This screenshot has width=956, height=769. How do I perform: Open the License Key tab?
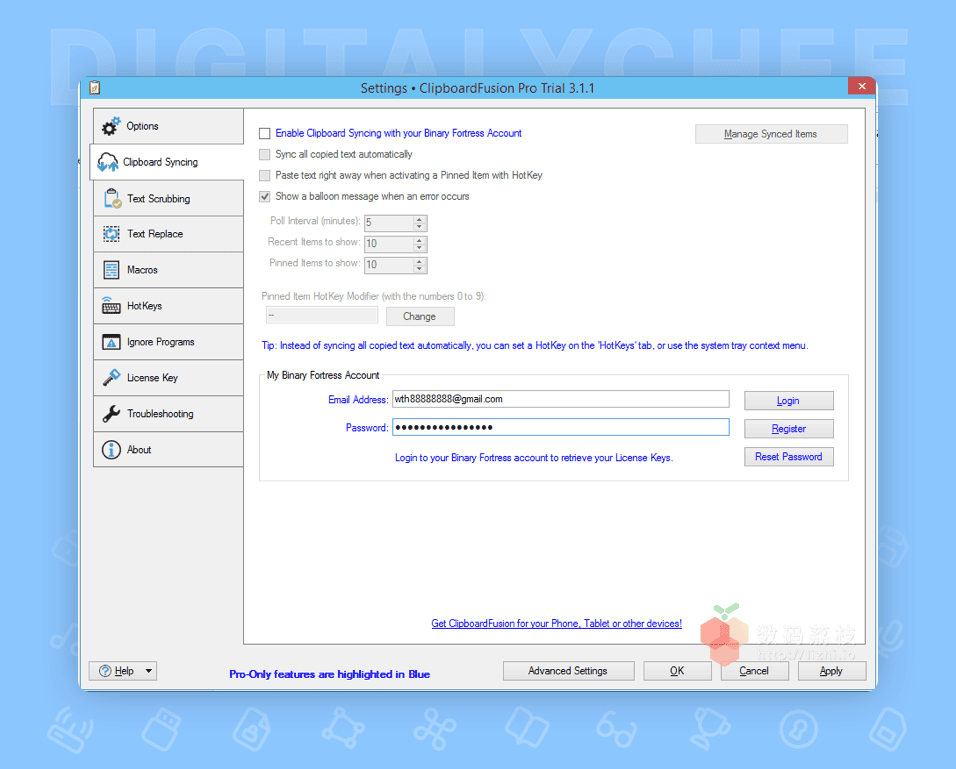click(x=168, y=377)
